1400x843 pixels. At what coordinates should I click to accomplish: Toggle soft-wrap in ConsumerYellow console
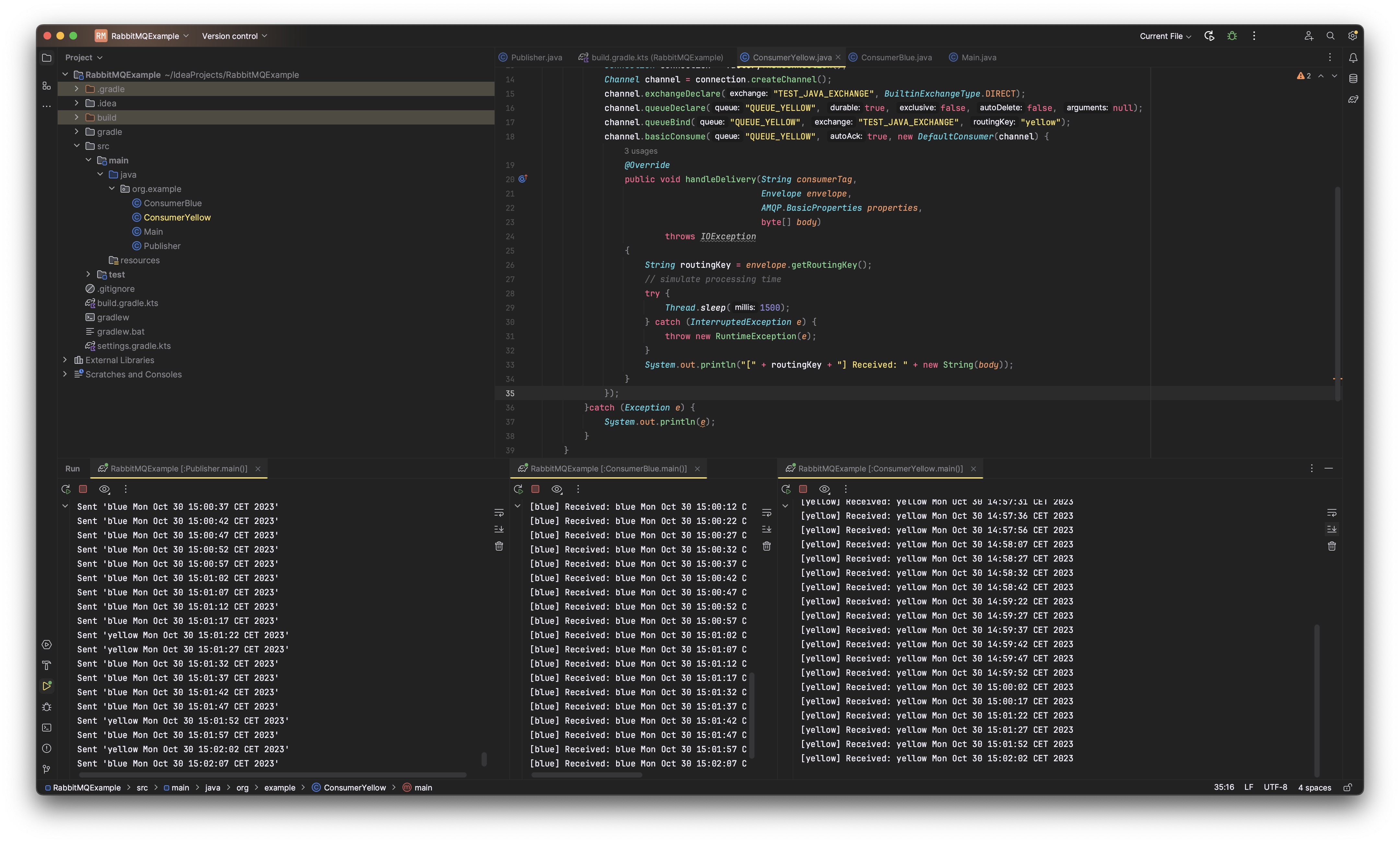[1332, 513]
